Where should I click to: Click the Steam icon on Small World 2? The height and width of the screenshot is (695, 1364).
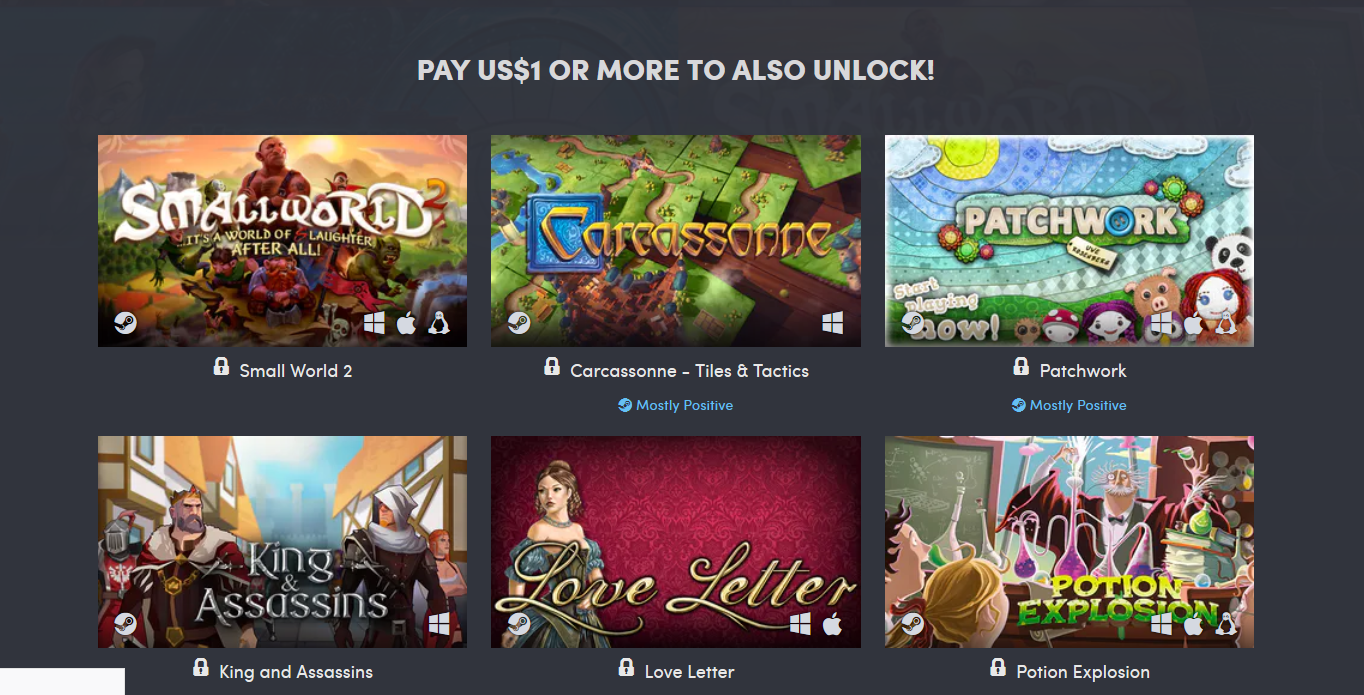(x=125, y=323)
